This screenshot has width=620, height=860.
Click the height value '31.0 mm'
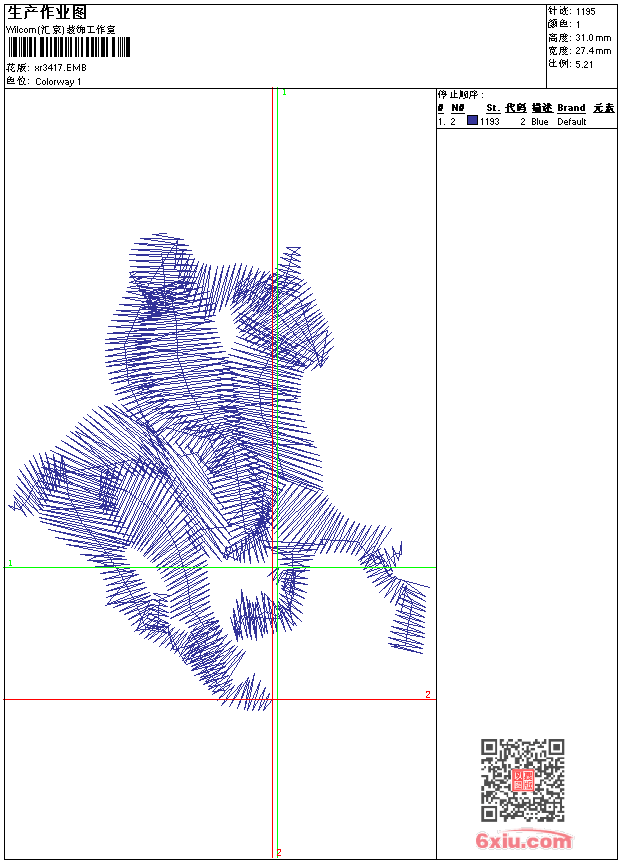[593, 38]
